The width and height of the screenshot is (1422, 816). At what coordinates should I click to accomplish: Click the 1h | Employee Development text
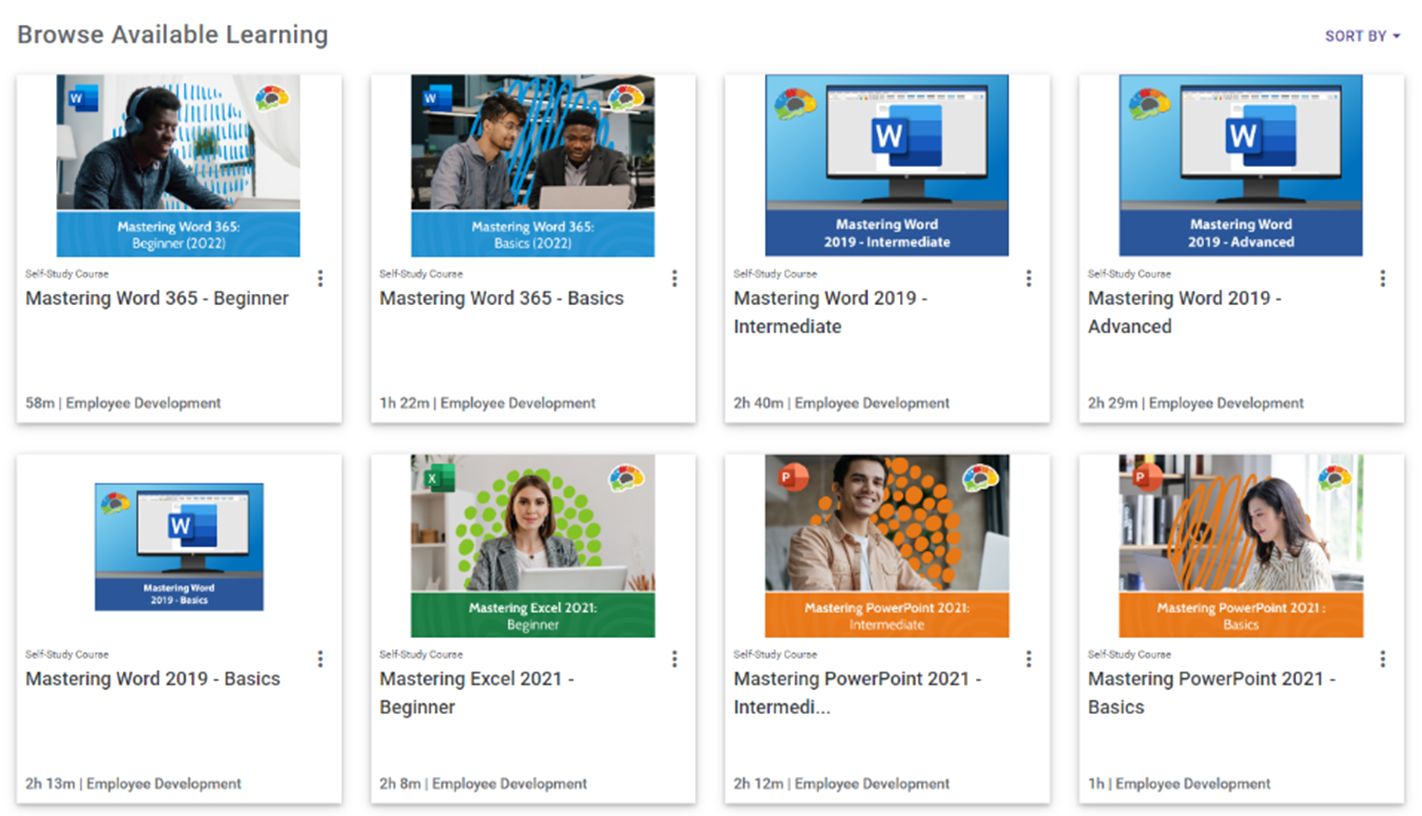pos(1179,784)
